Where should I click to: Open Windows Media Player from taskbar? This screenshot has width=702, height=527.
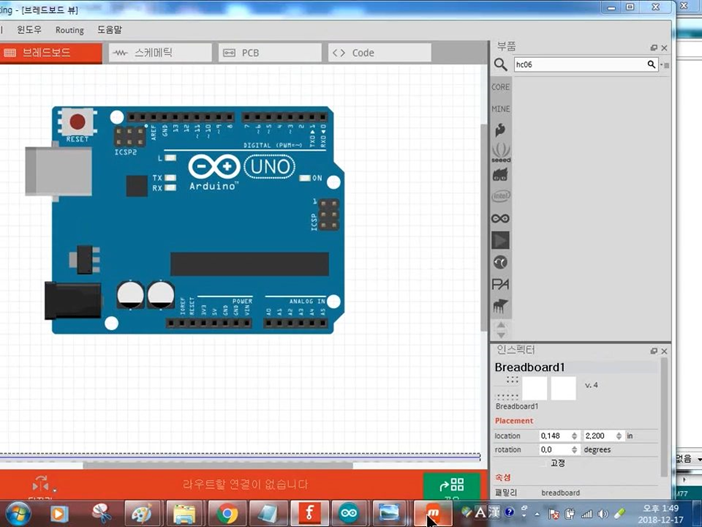(x=59, y=514)
